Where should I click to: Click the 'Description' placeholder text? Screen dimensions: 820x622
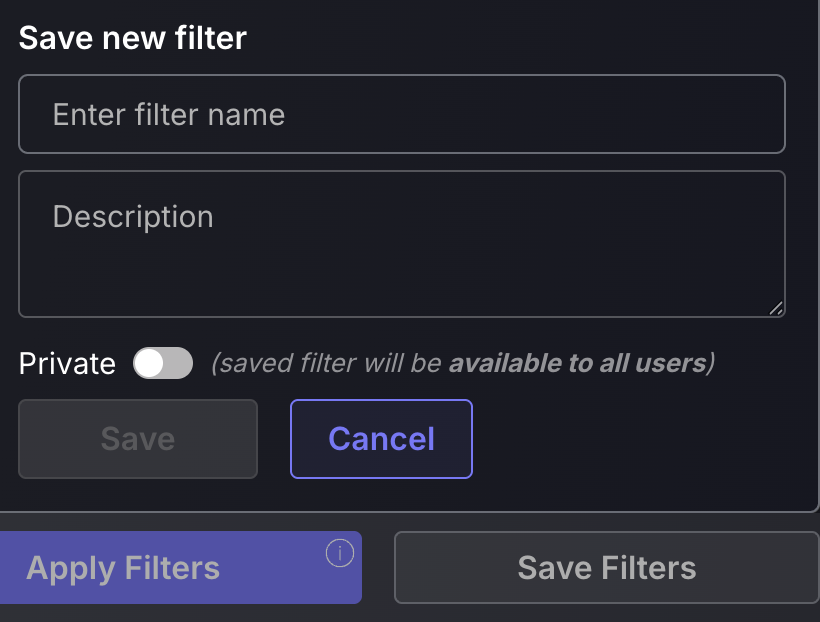pyautogui.click(x=133, y=217)
